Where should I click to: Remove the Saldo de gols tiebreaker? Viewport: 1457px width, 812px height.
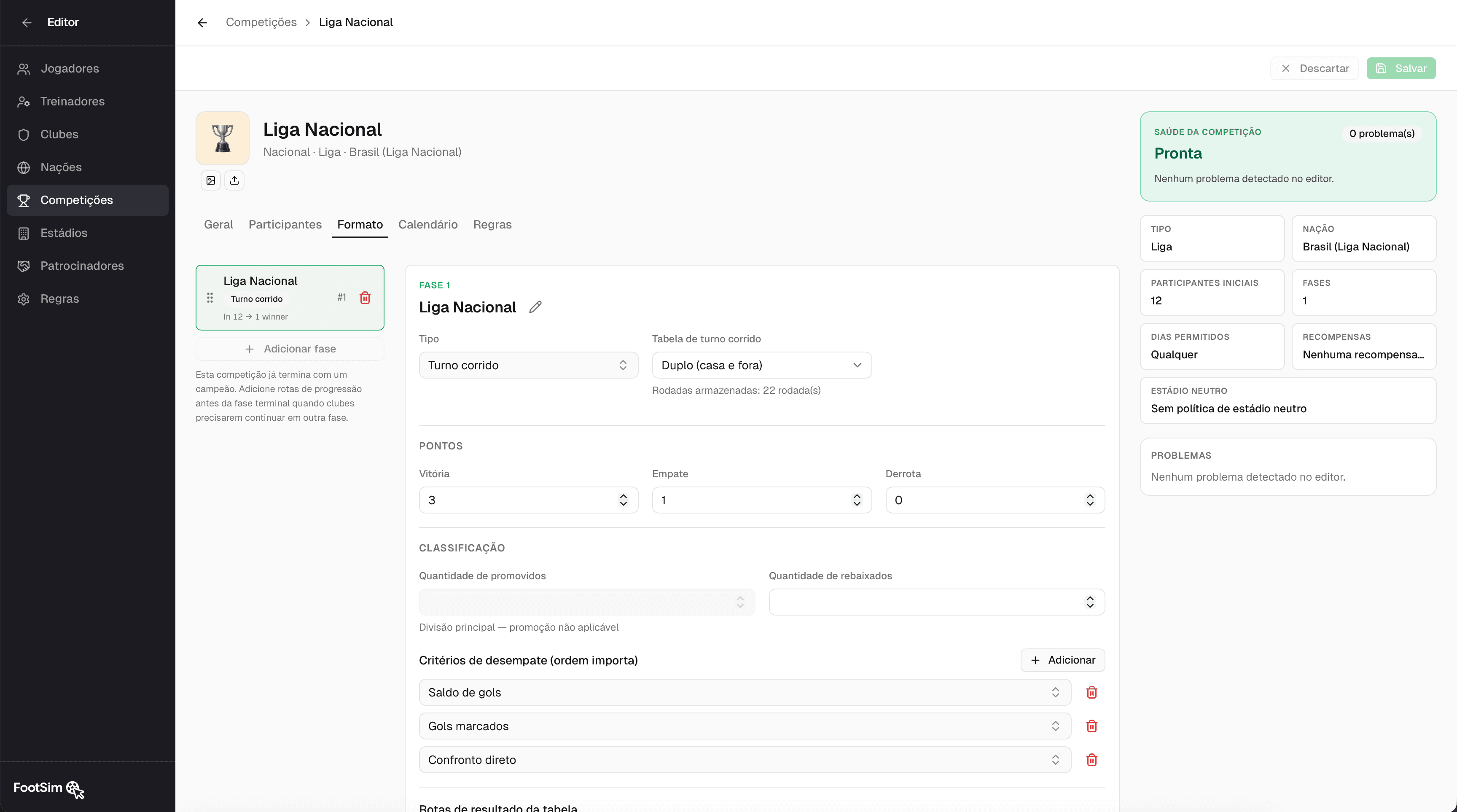[x=1091, y=692]
